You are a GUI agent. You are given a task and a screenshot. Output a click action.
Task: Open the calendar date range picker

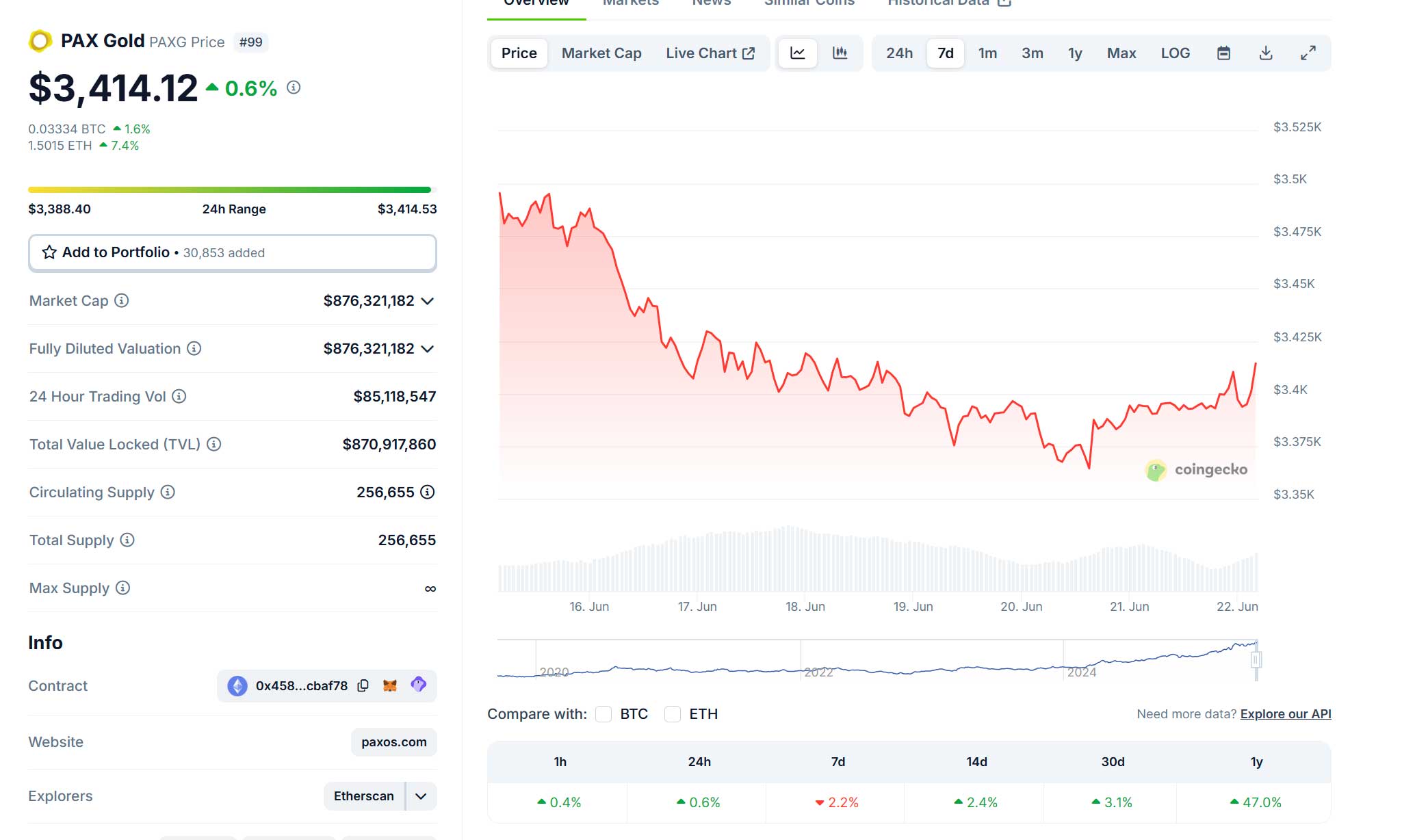tap(1224, 53)
